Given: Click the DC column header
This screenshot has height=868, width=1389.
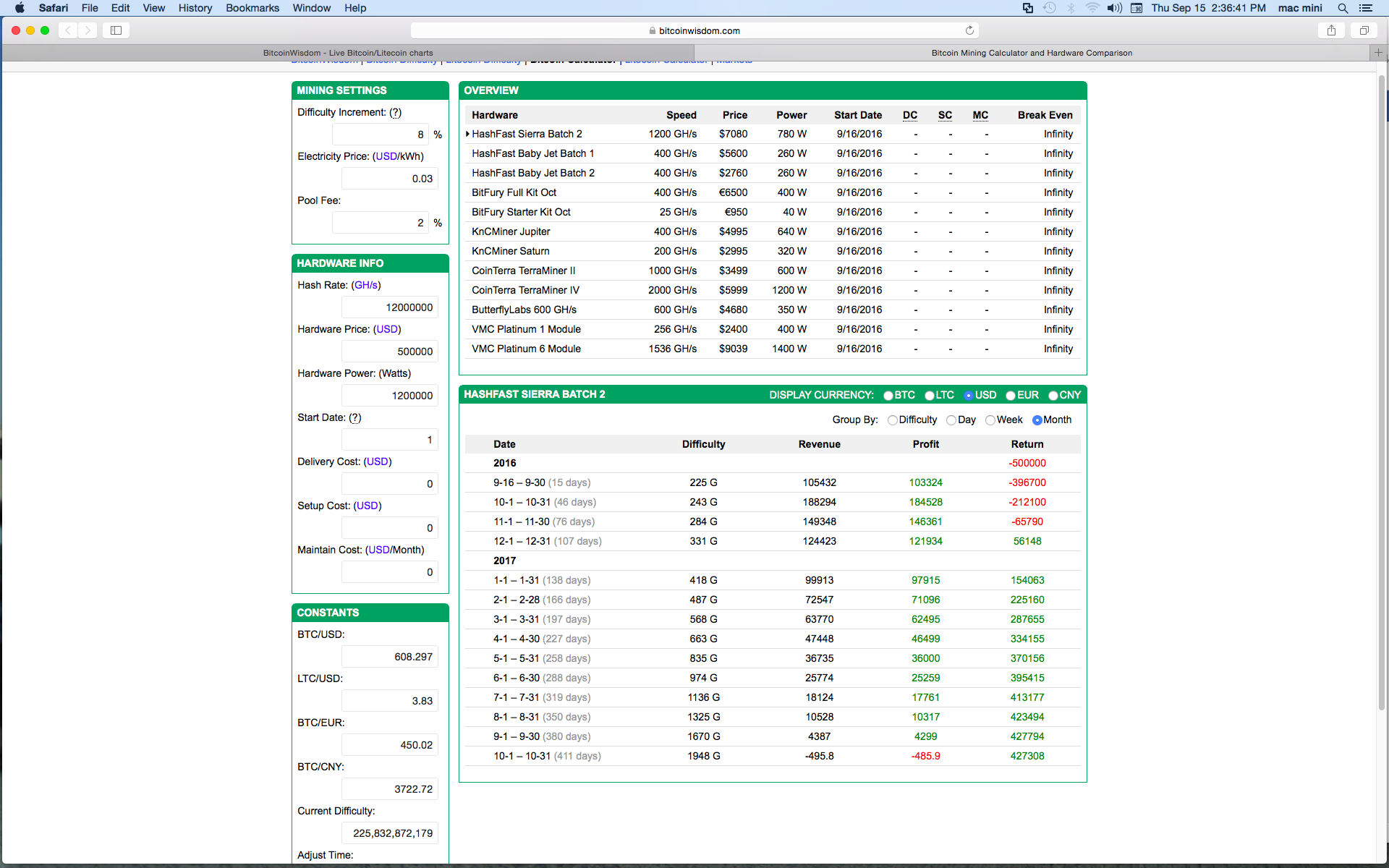Looking at the screenshot, I should point(910,115).
